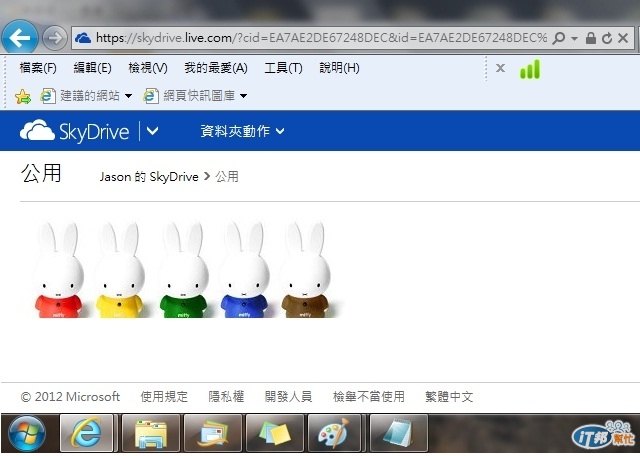Change language via 繁體中文 link
This screenshot has width=640, height=456.
(449, 397)
